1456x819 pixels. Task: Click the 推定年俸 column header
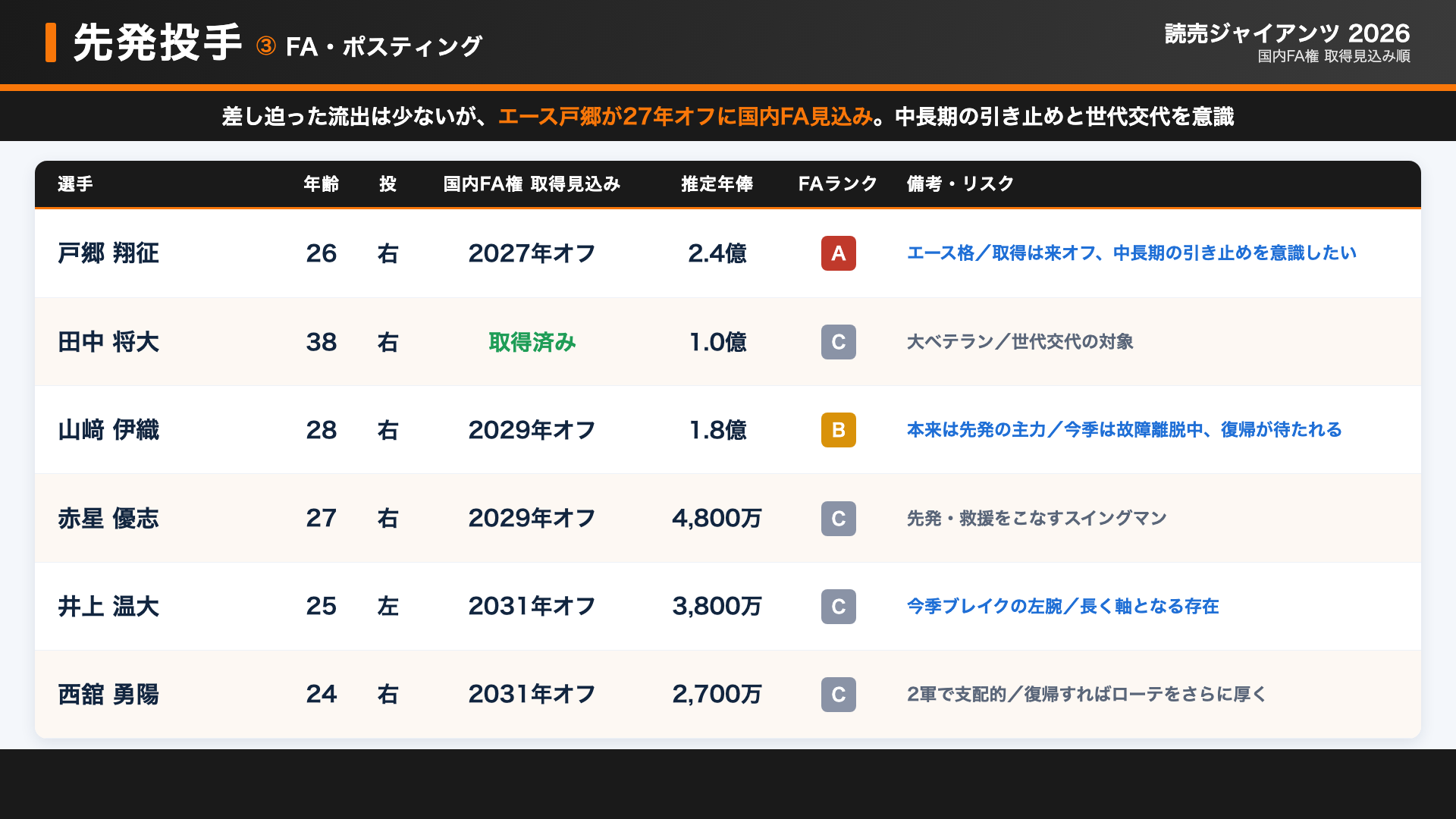coord(717,184)
